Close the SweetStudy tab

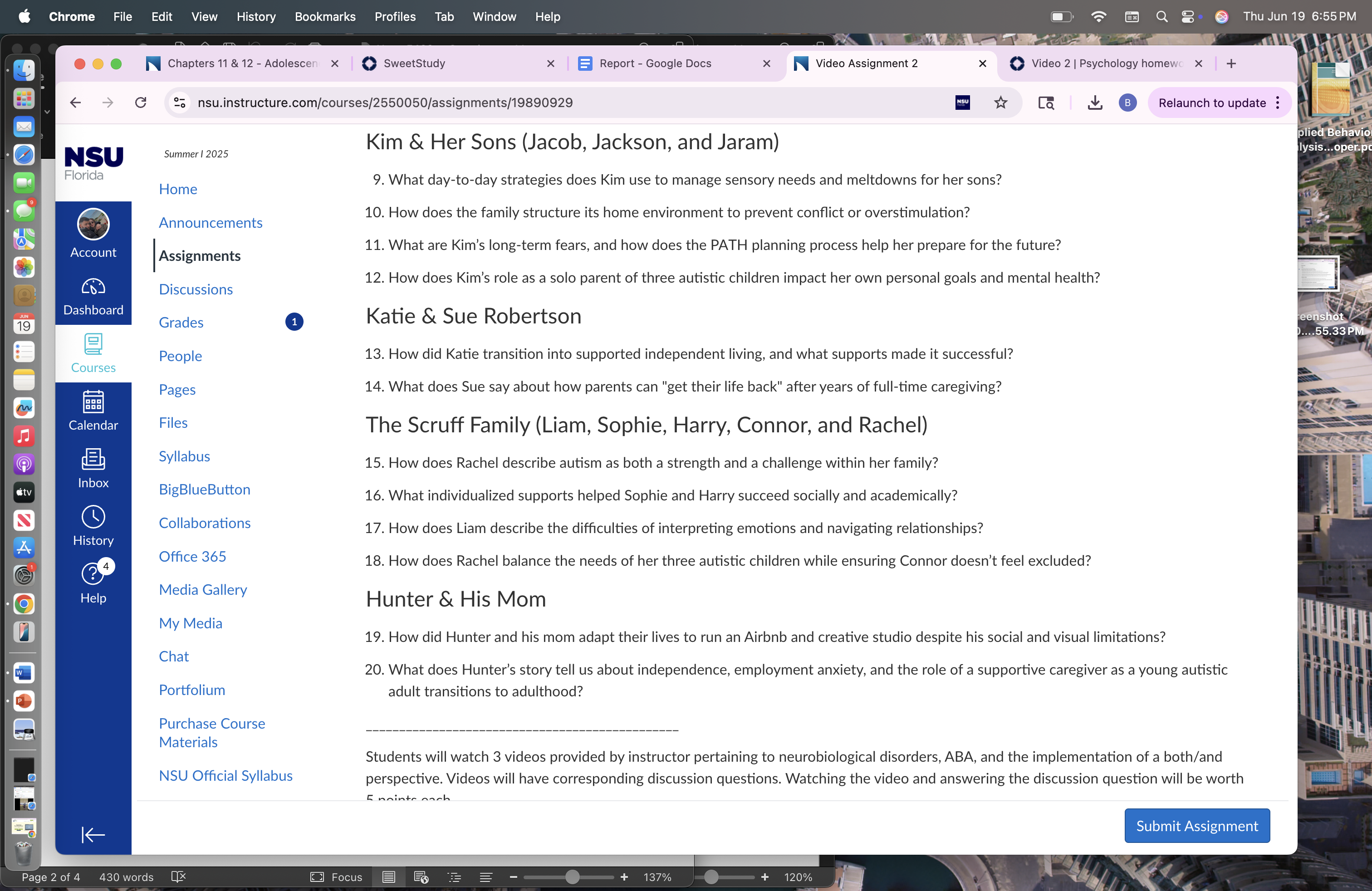coord(550,64)
